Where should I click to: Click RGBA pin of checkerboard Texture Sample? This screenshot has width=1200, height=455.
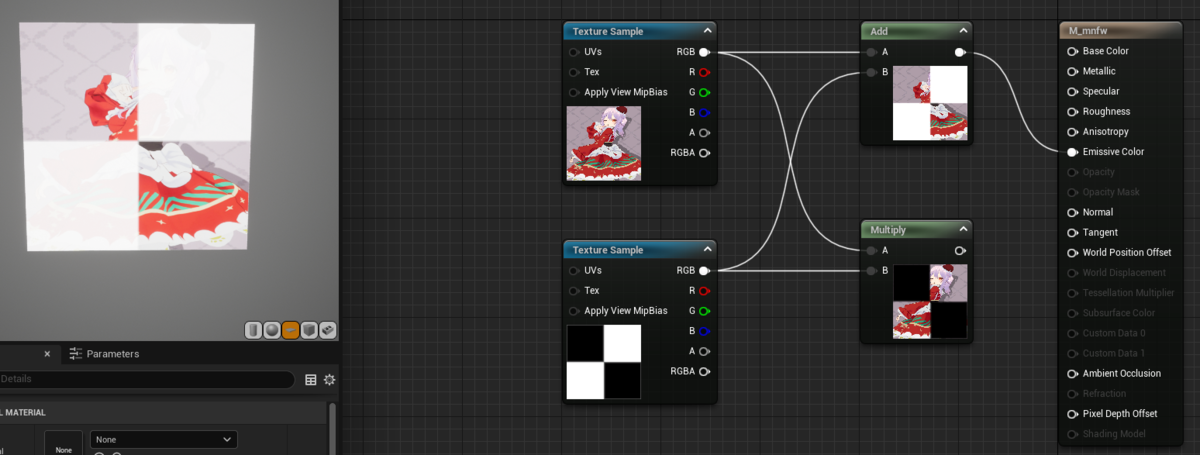[x=704, y=372]
